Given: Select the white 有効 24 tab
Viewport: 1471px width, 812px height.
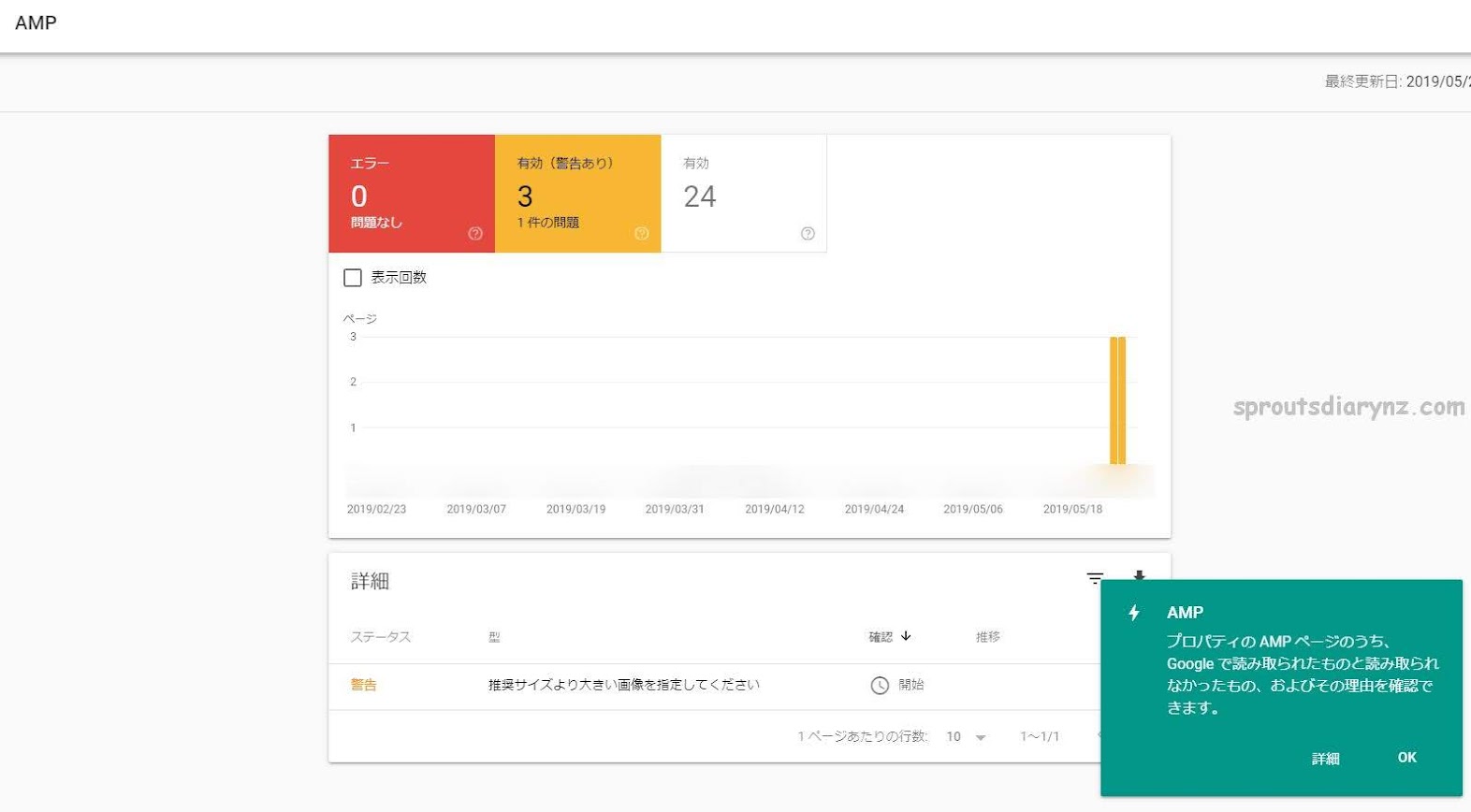Looking at the screenshot, I should click(x=744, y=194).
